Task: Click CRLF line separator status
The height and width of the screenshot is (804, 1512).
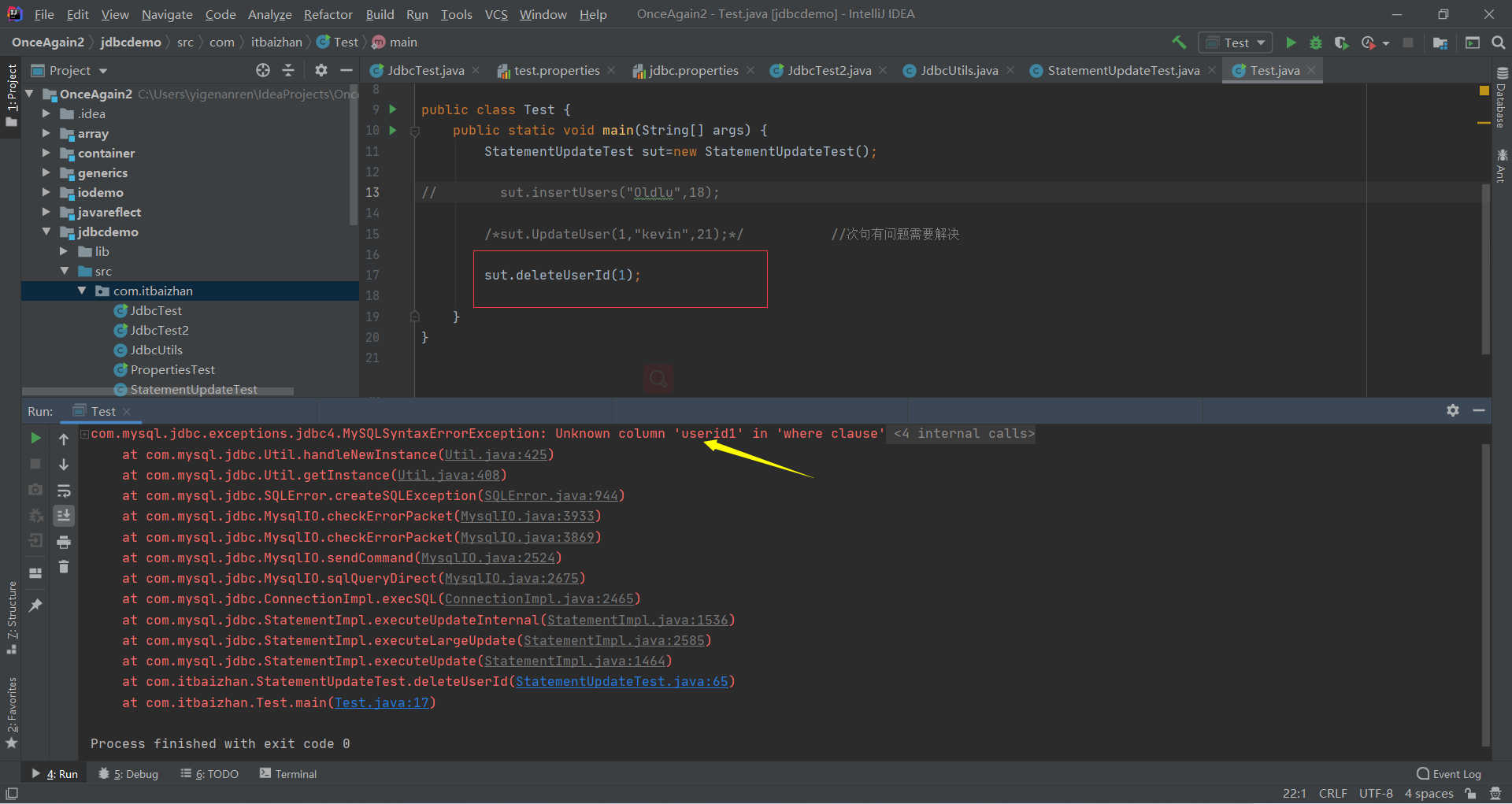Action: pos(1333,793)
